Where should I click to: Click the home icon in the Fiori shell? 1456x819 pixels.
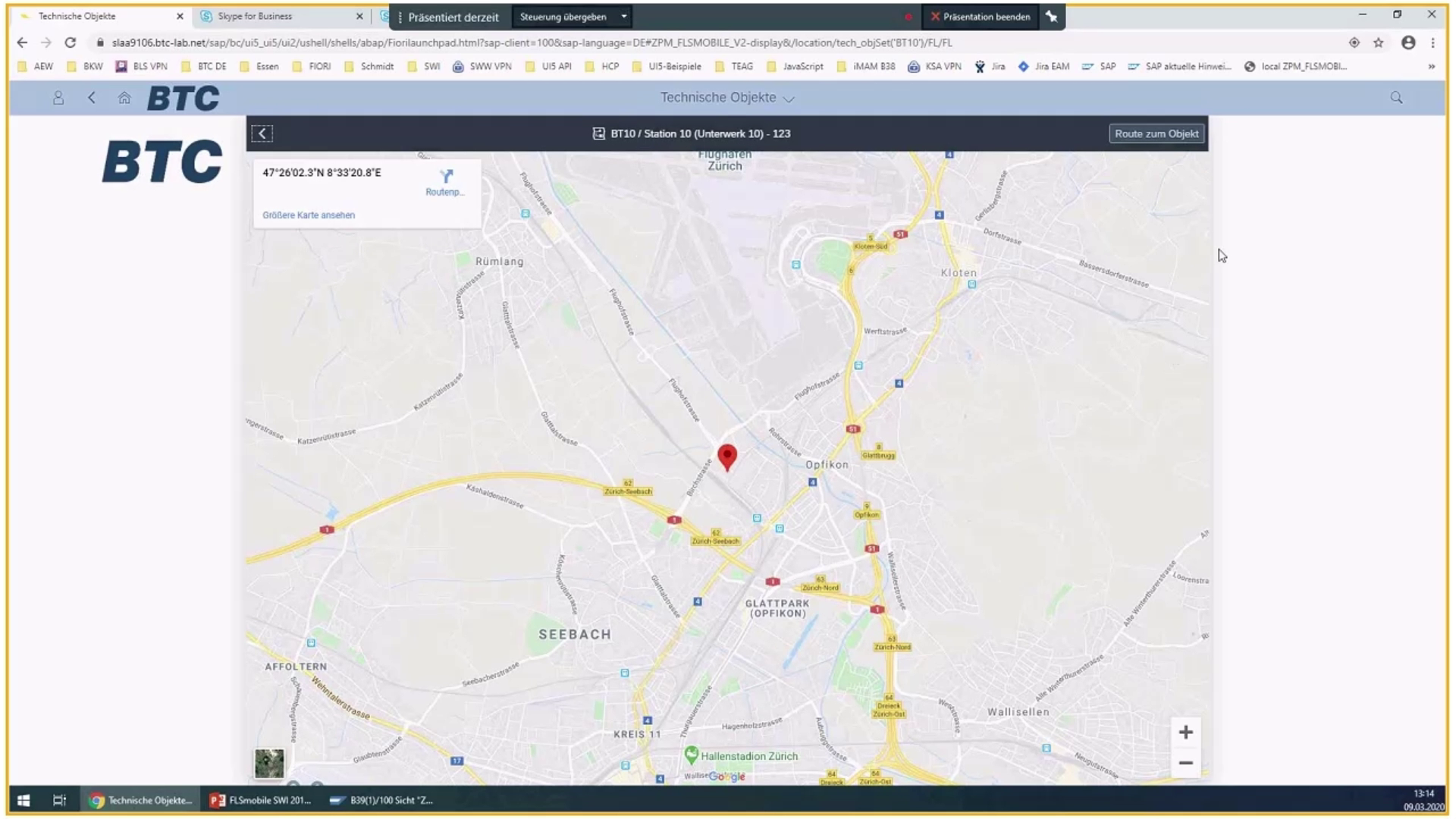pyautogui.click(x=124, y=98)
